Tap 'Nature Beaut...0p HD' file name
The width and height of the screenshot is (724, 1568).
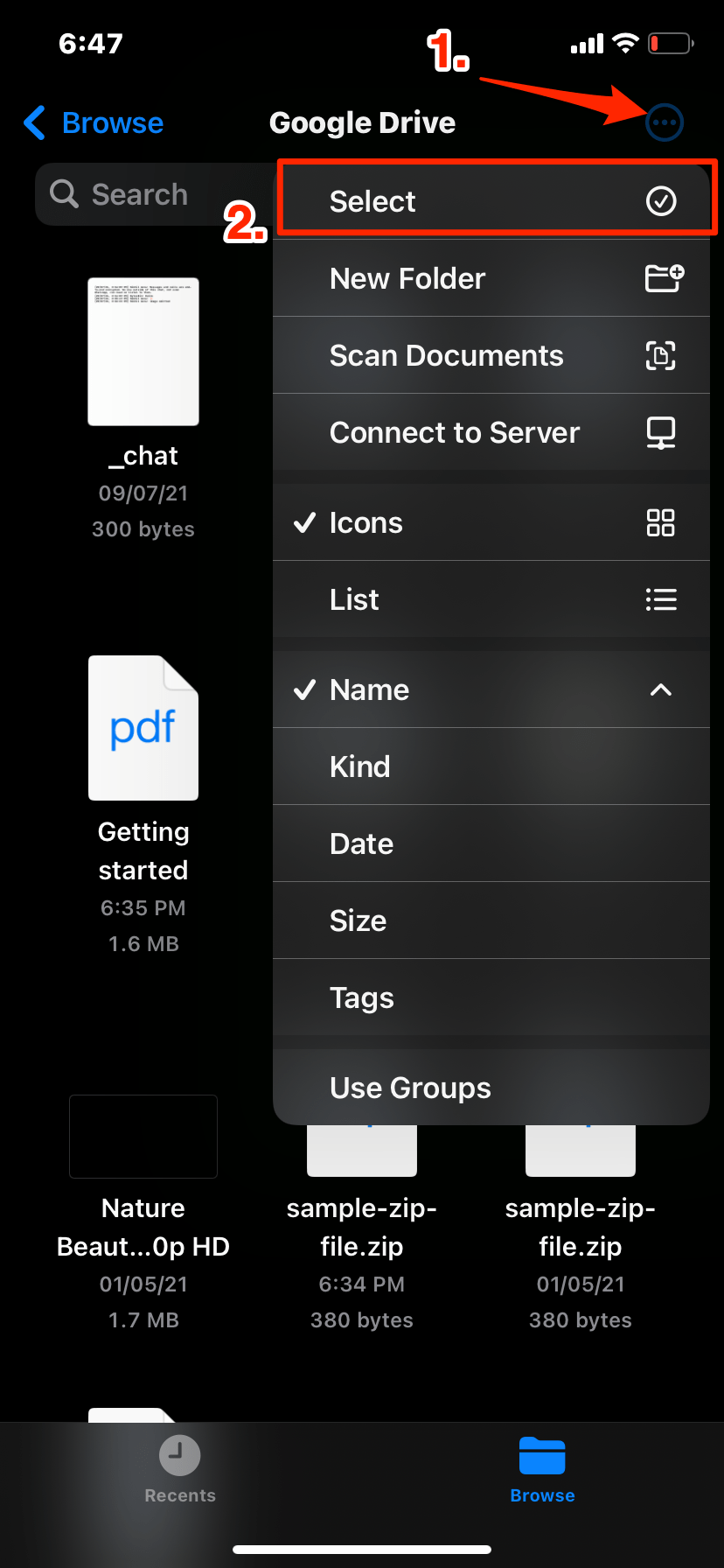pos(143,1227)
